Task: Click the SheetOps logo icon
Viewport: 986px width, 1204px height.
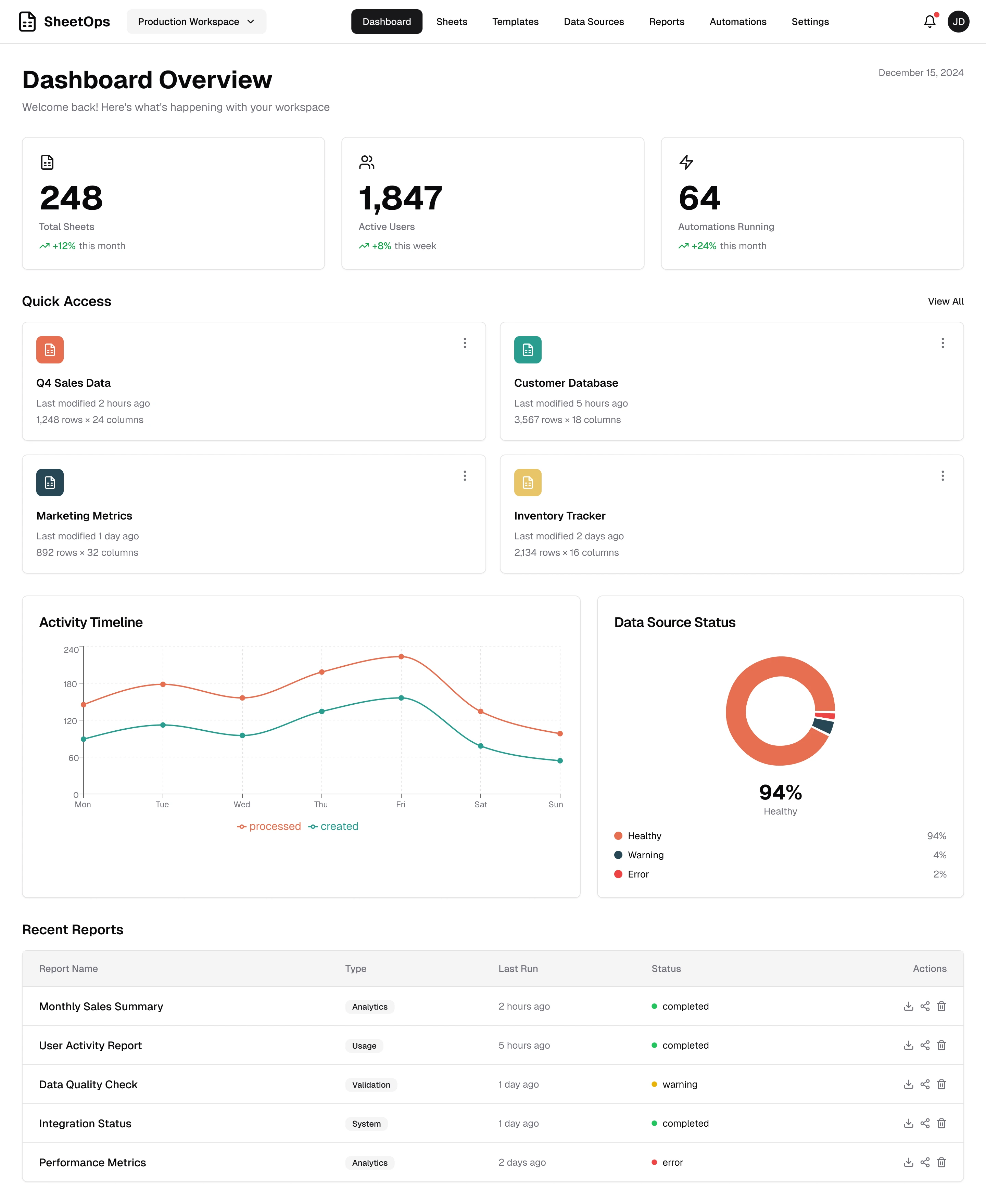Action: point(27,22)
